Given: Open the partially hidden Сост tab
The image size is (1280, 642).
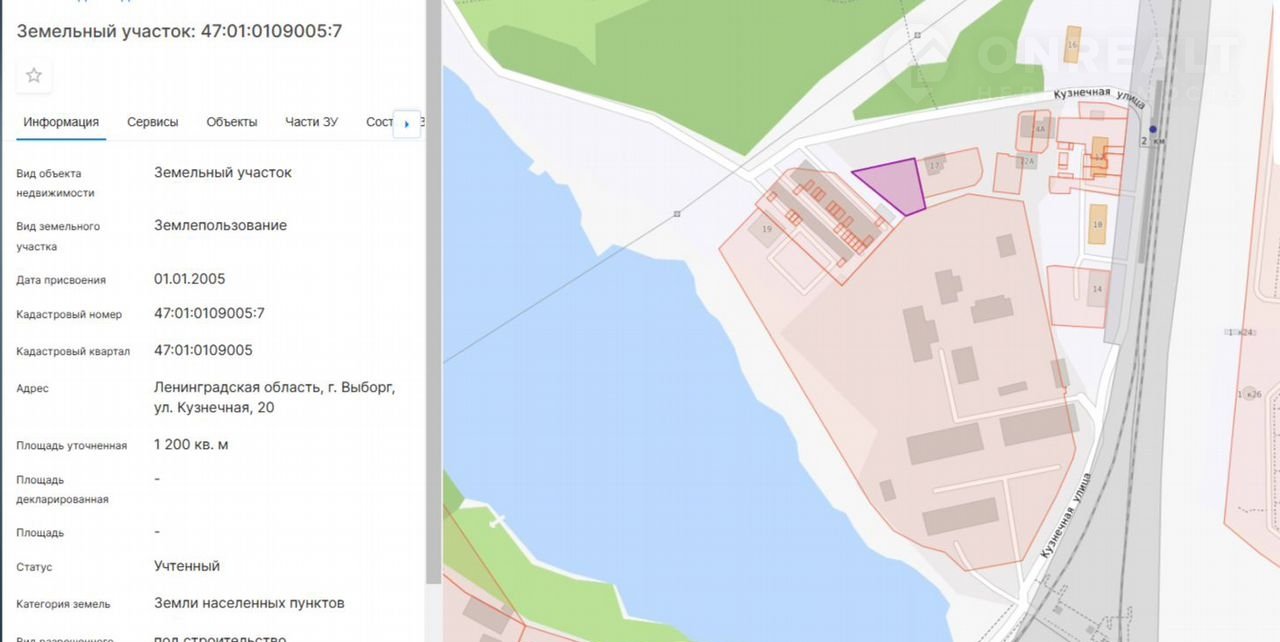Looking at the screenshot, I should pos(380,122).
